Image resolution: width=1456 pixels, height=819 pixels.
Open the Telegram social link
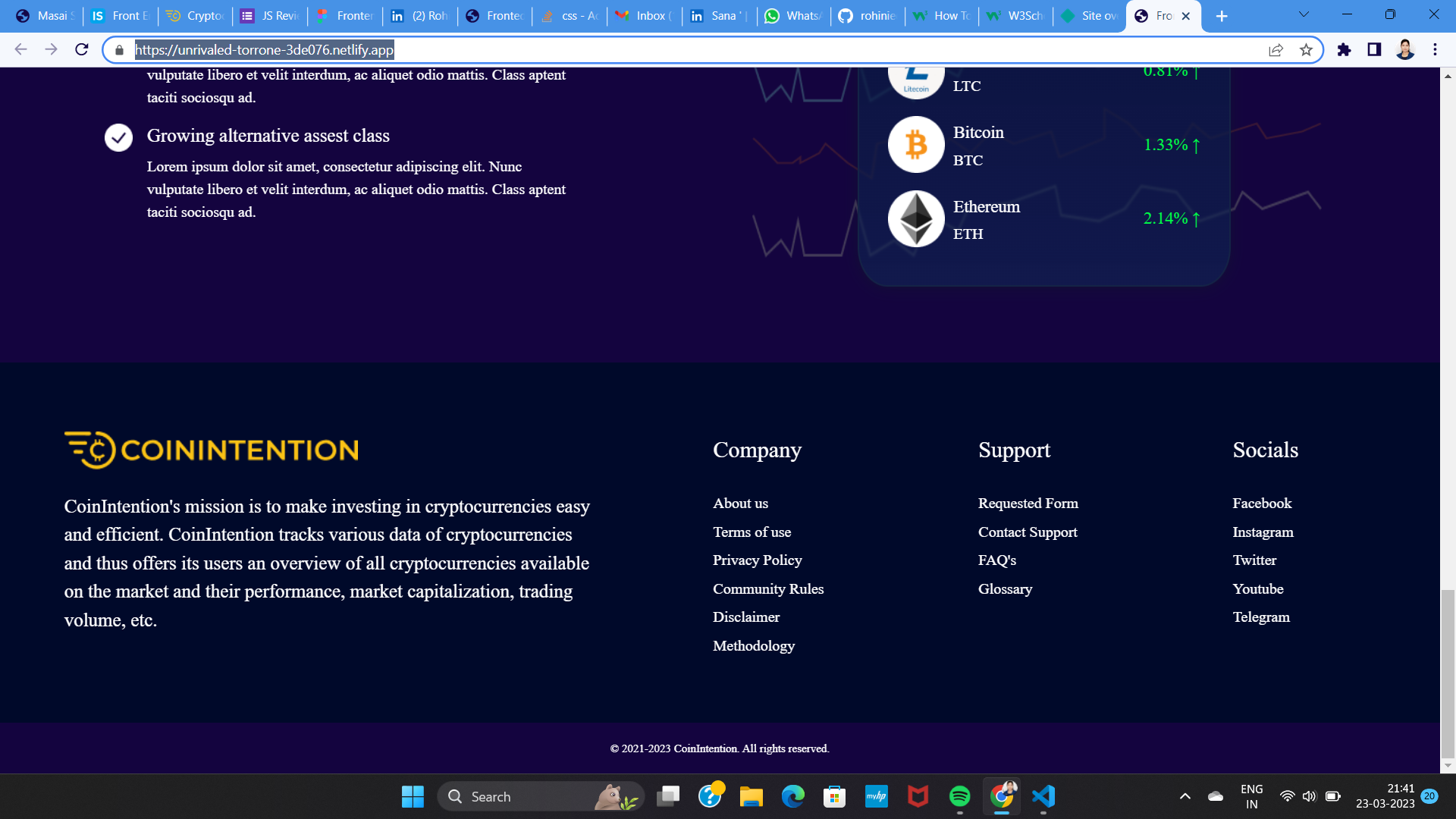1260,617
